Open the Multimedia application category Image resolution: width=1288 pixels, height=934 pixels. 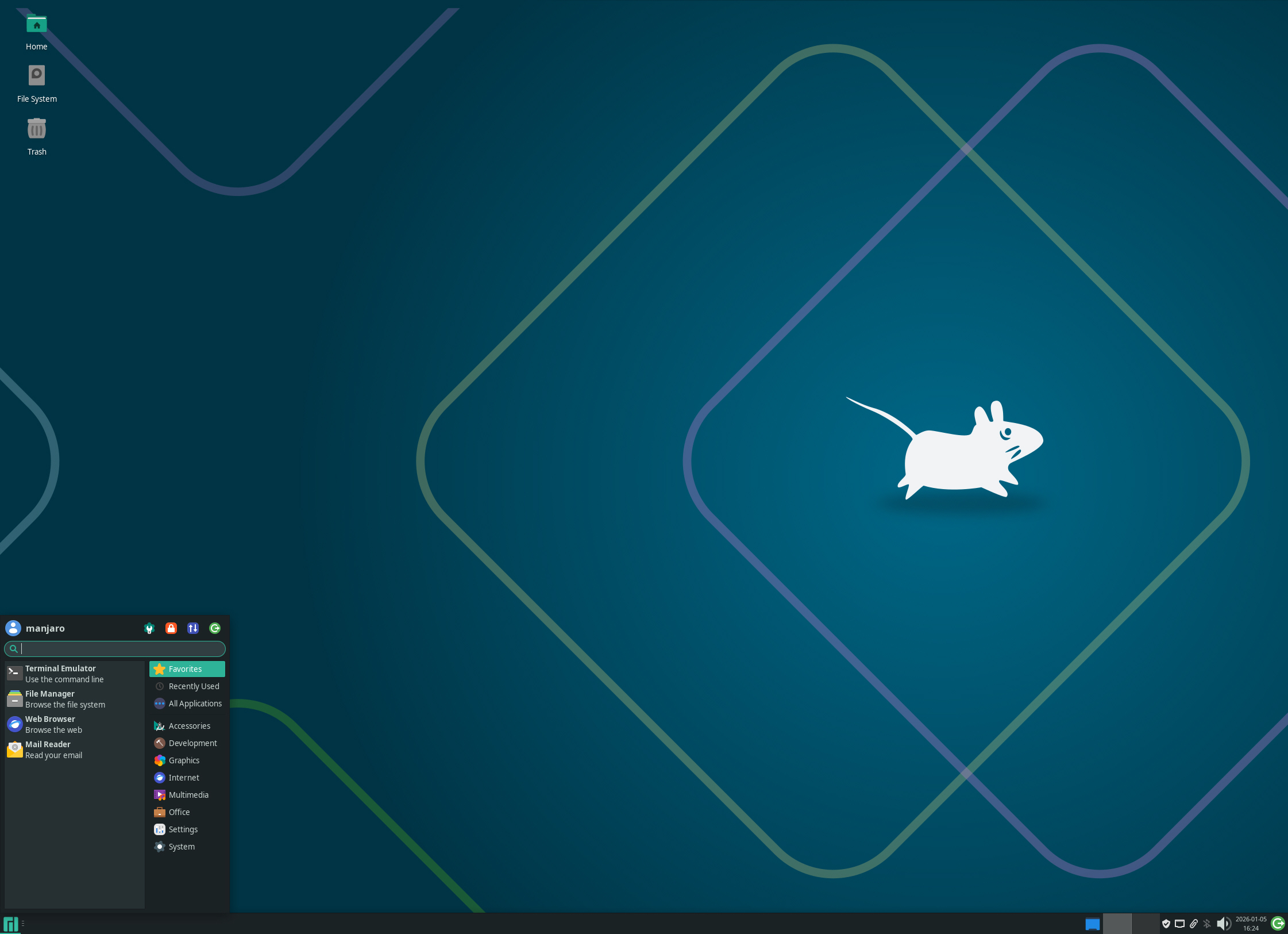(189, 795)
